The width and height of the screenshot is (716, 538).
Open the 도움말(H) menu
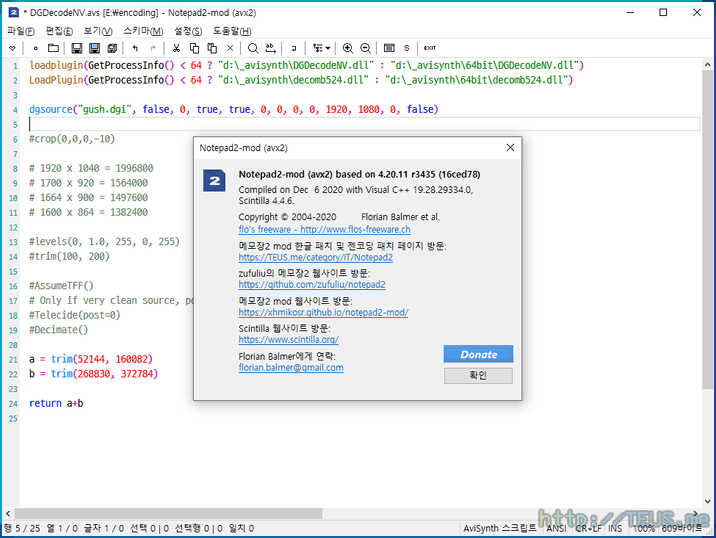tap(232, 31)
